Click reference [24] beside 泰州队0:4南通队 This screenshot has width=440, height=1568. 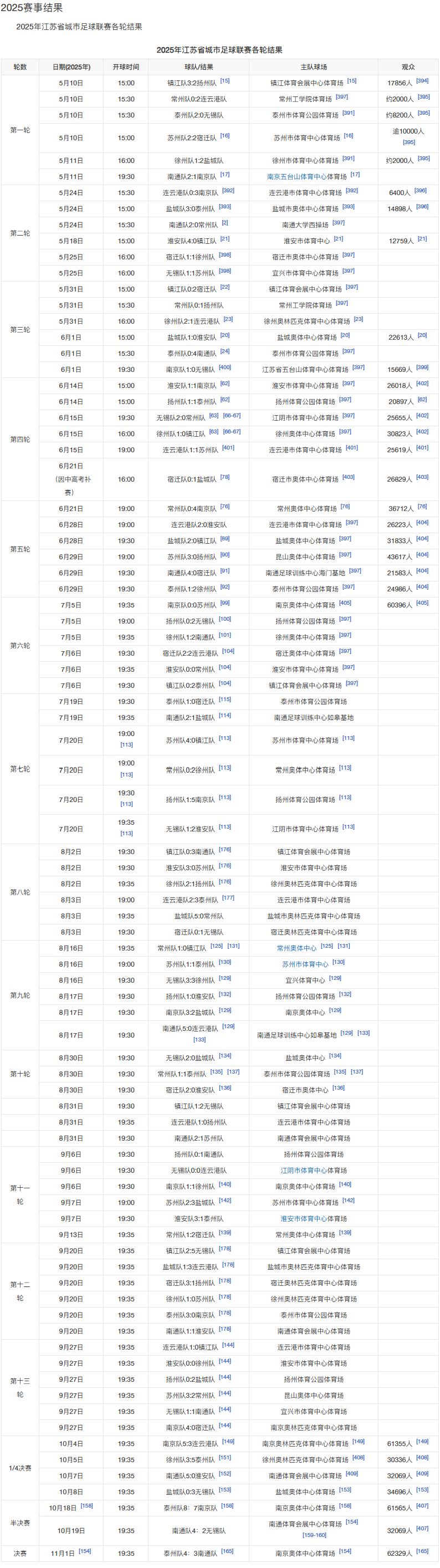tap(224, 351)
